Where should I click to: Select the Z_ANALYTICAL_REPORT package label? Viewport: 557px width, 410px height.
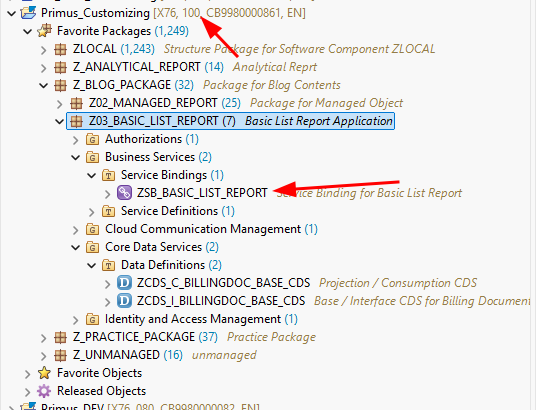coord(136,67)
